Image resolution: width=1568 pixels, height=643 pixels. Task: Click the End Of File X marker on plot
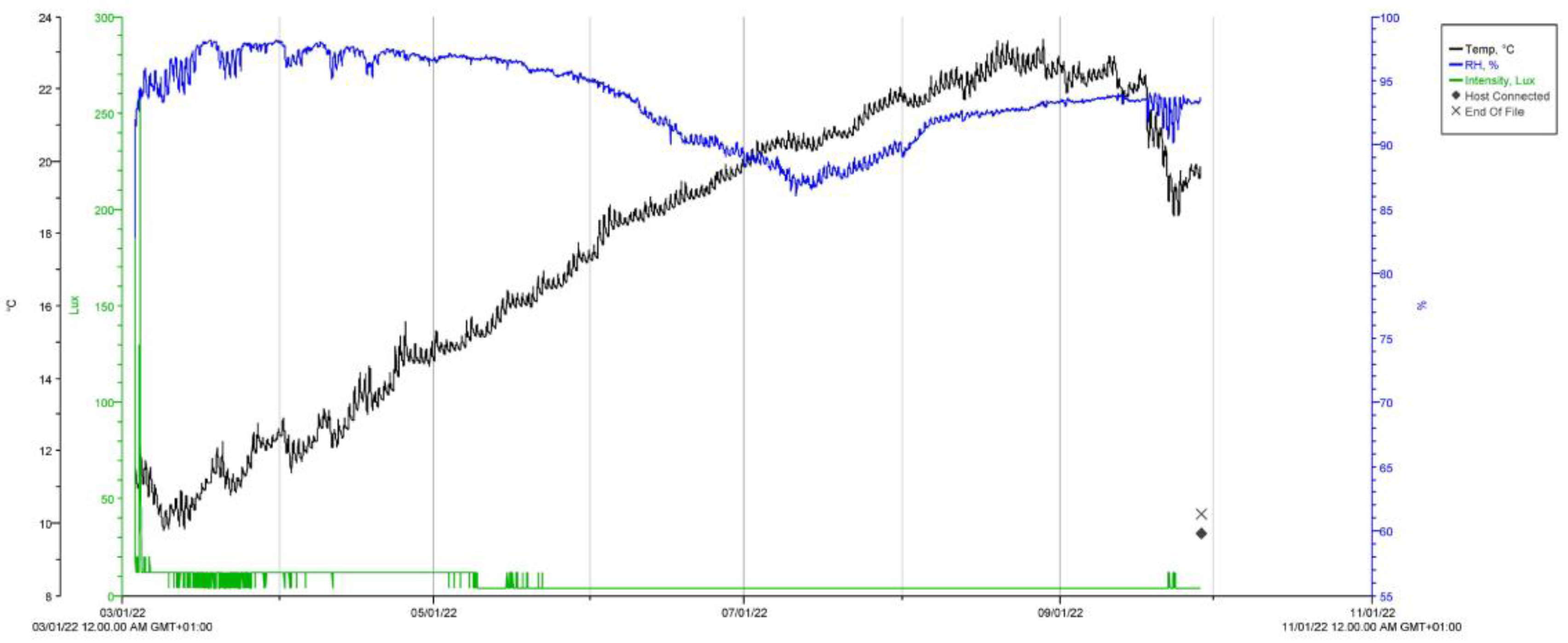1201,514
